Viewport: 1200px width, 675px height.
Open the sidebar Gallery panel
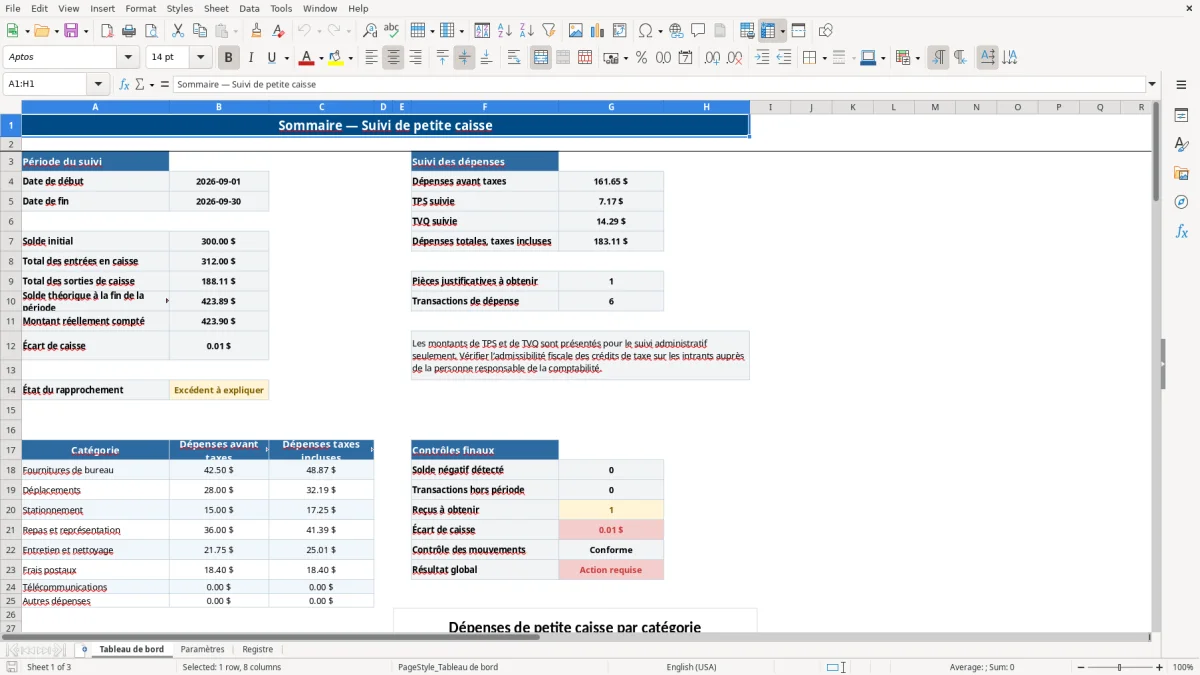pos(1181,174)
